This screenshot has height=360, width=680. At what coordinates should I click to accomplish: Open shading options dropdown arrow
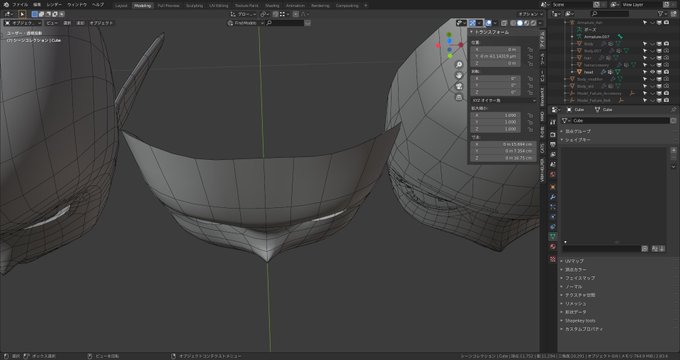click(x=540, y=23)
